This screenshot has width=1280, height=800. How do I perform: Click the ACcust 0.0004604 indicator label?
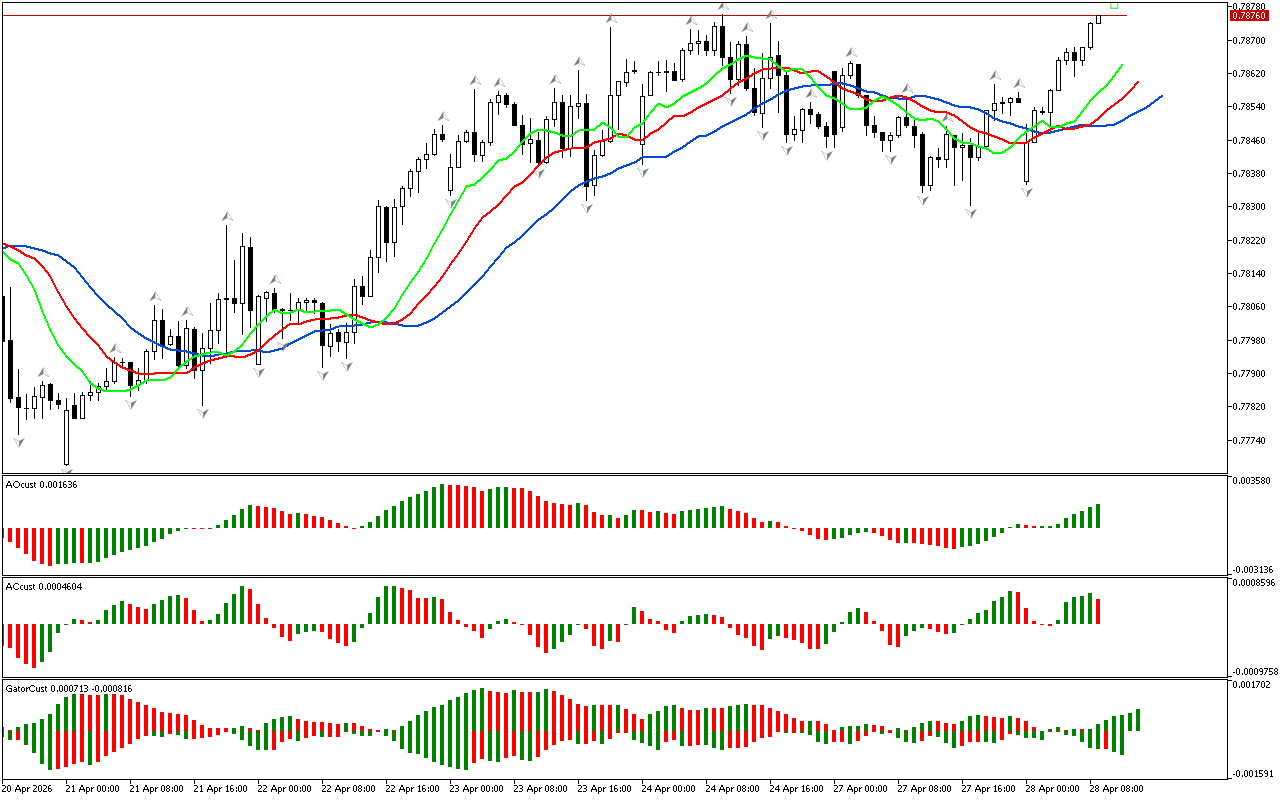[43, 586]
